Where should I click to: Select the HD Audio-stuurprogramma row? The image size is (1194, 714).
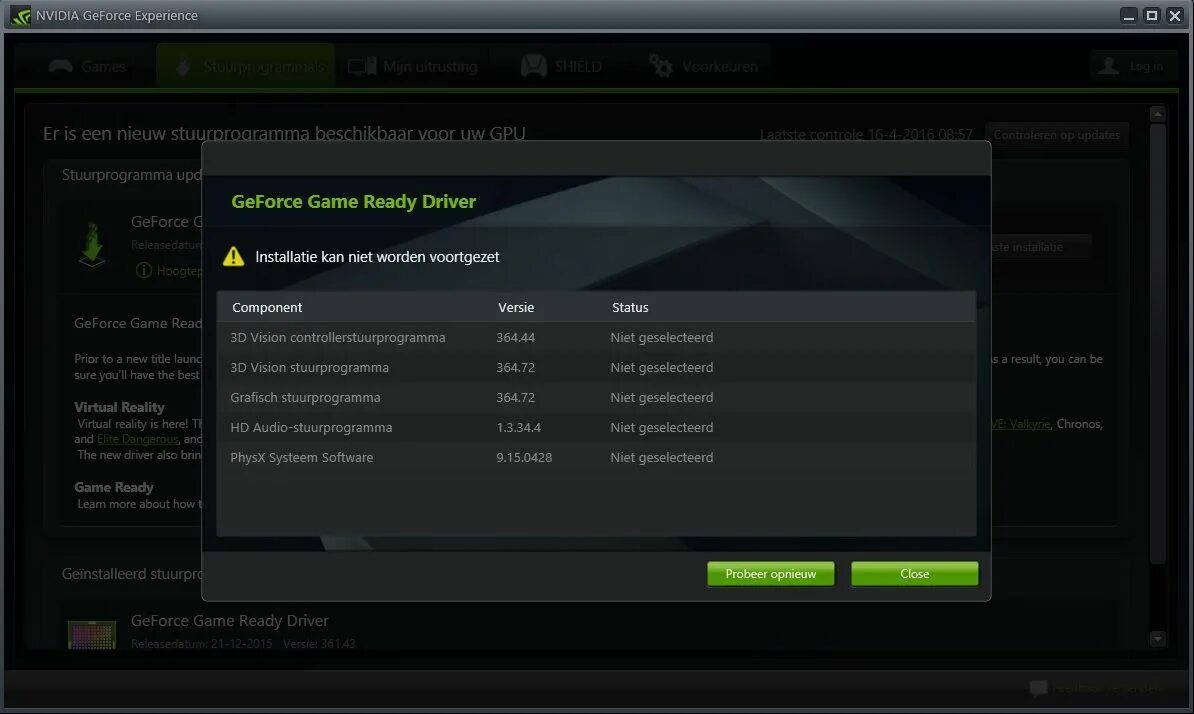click(x=596, y=427)
